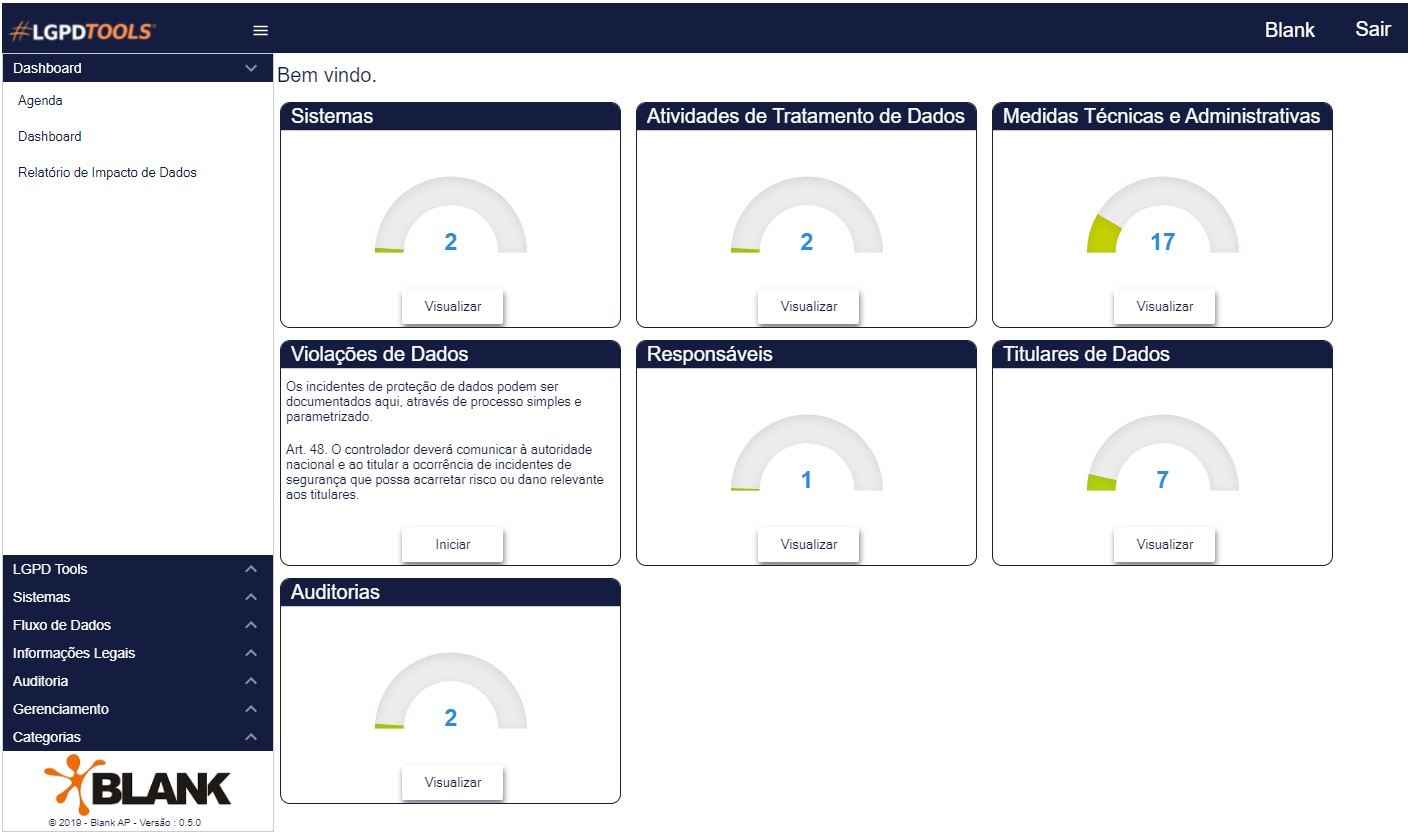Click the Blank company logo in sidebar
The image size is (1410, 837).
click(x=138, y=785)
